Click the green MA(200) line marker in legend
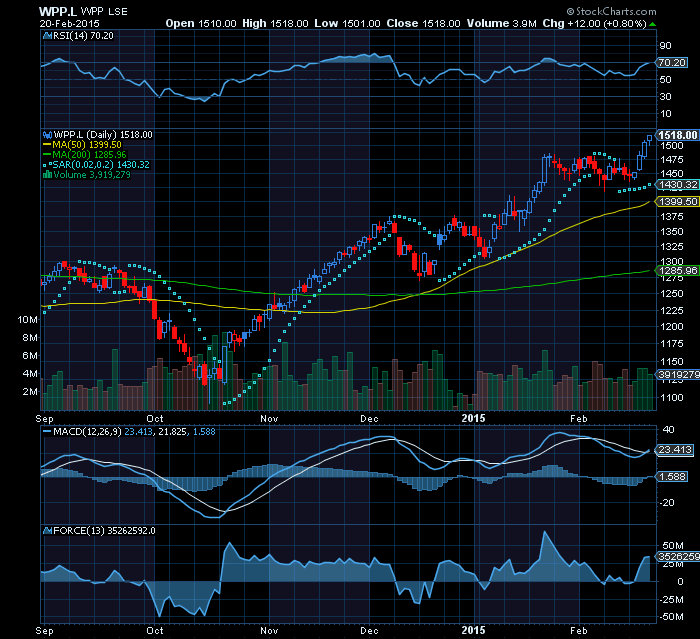The image size is (700, 639). (47, 155)
